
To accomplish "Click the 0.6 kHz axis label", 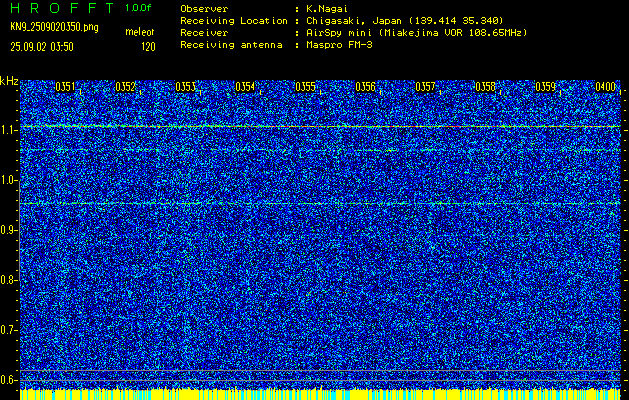I will tap(8, 380).
